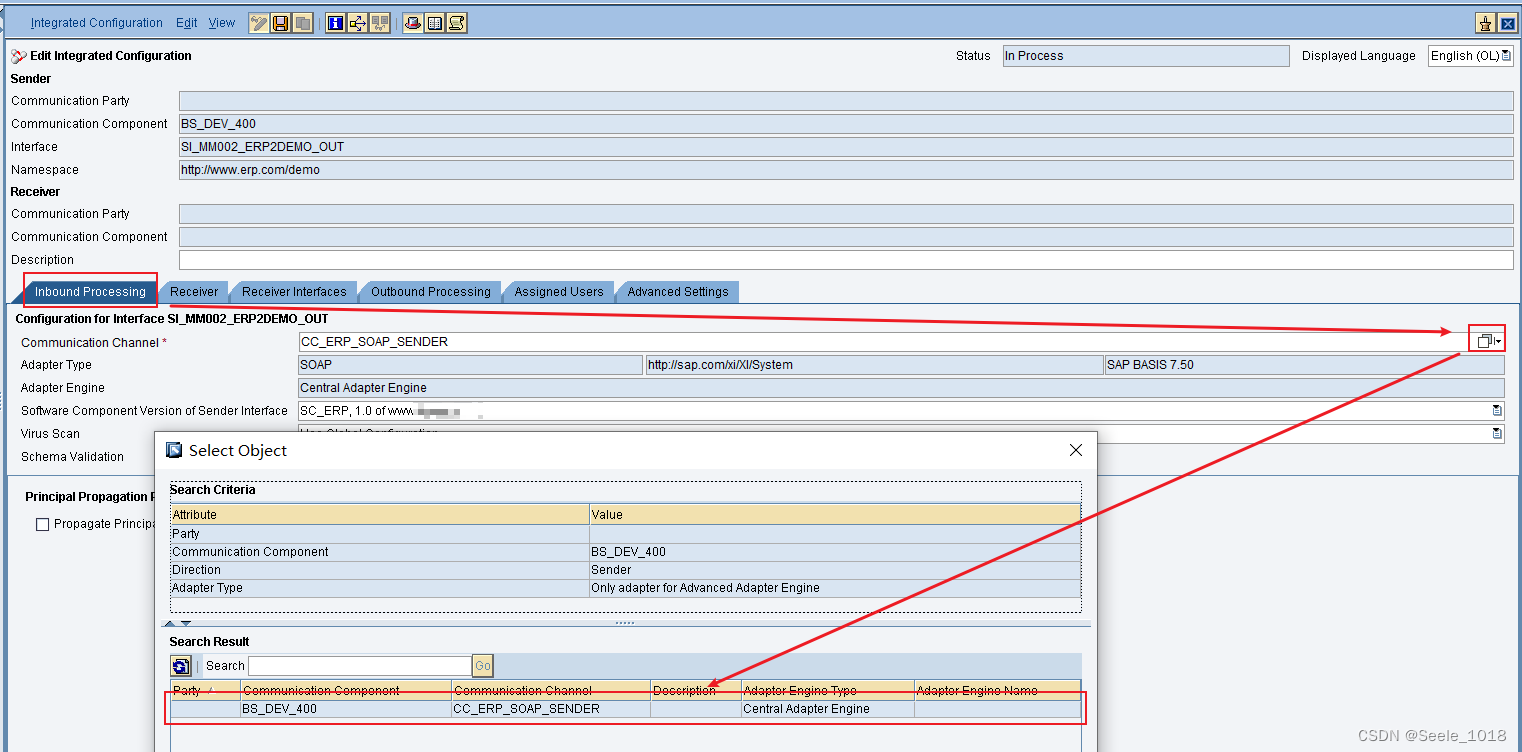The image size is (1522, 752).
Task: Click the table view toolbar icon
Action: 435,23
